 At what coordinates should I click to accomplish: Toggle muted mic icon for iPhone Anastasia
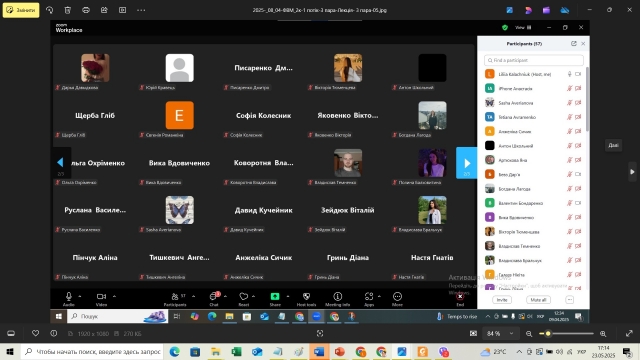(x=569, y=89)
